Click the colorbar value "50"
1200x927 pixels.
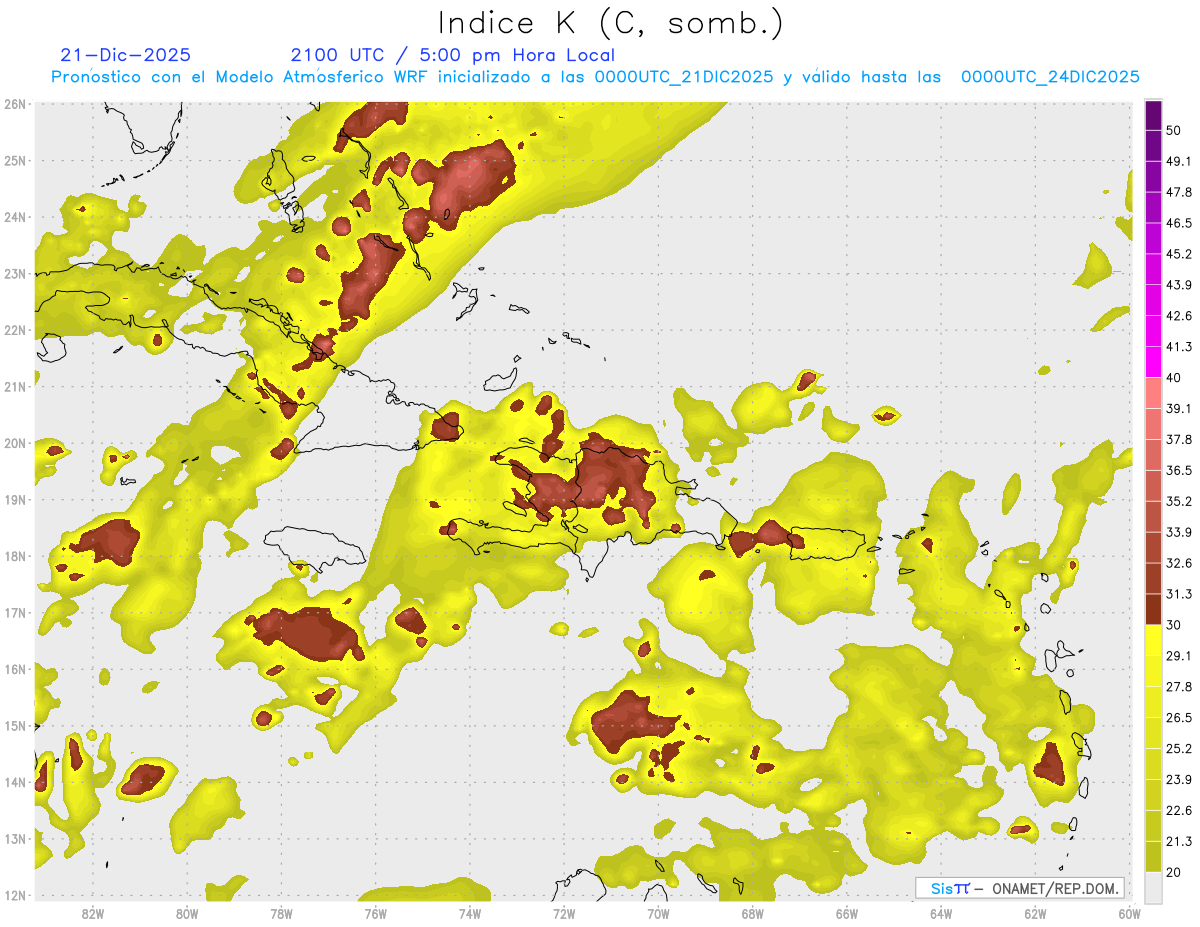[x=1173, y=130]
